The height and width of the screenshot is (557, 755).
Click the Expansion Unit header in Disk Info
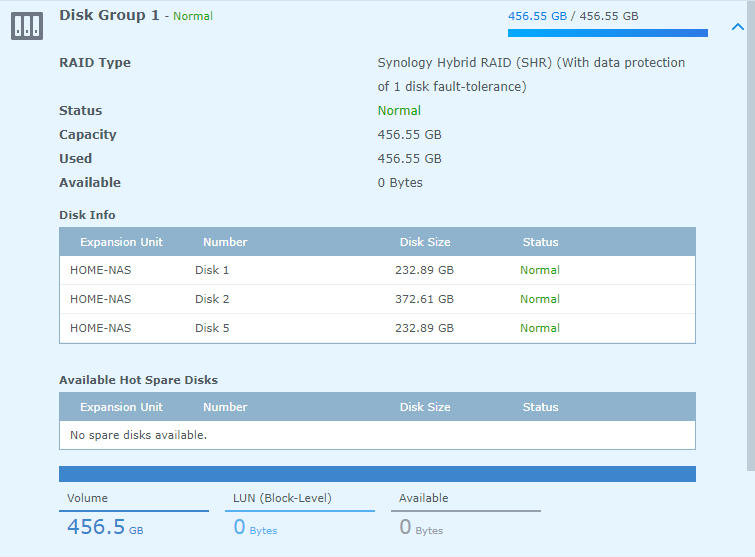tap(121, 242)
